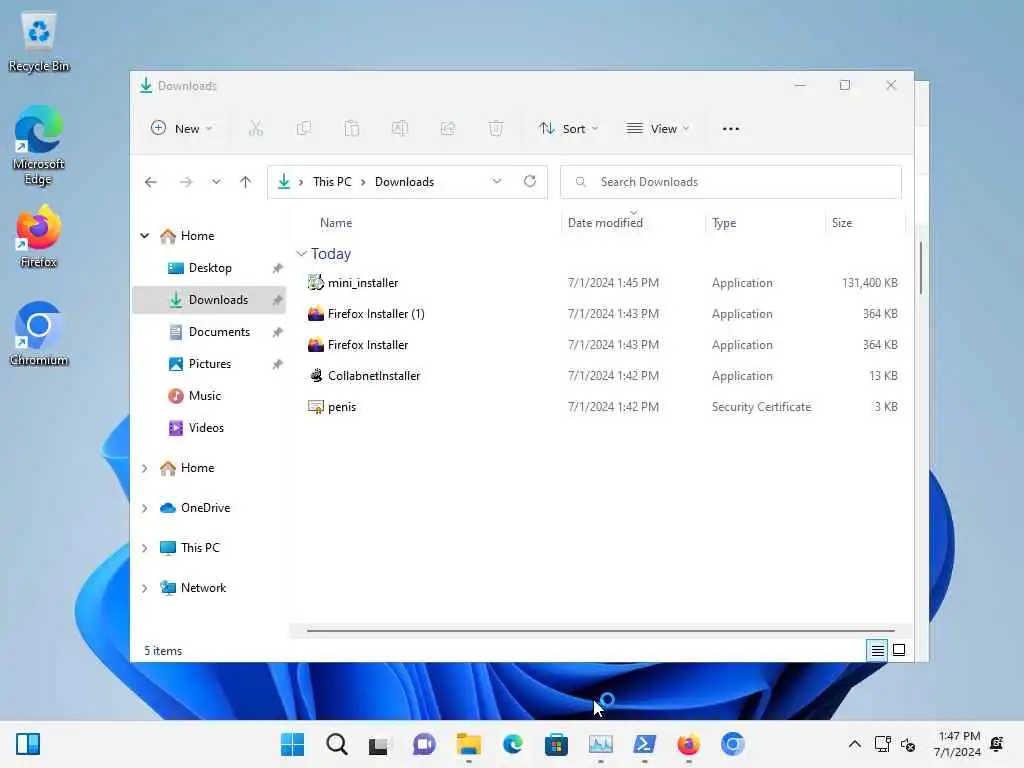The height and width of the screenshot is (768, 1024).
Task: Expand address bar history dropdown
Action: point(497,182)
